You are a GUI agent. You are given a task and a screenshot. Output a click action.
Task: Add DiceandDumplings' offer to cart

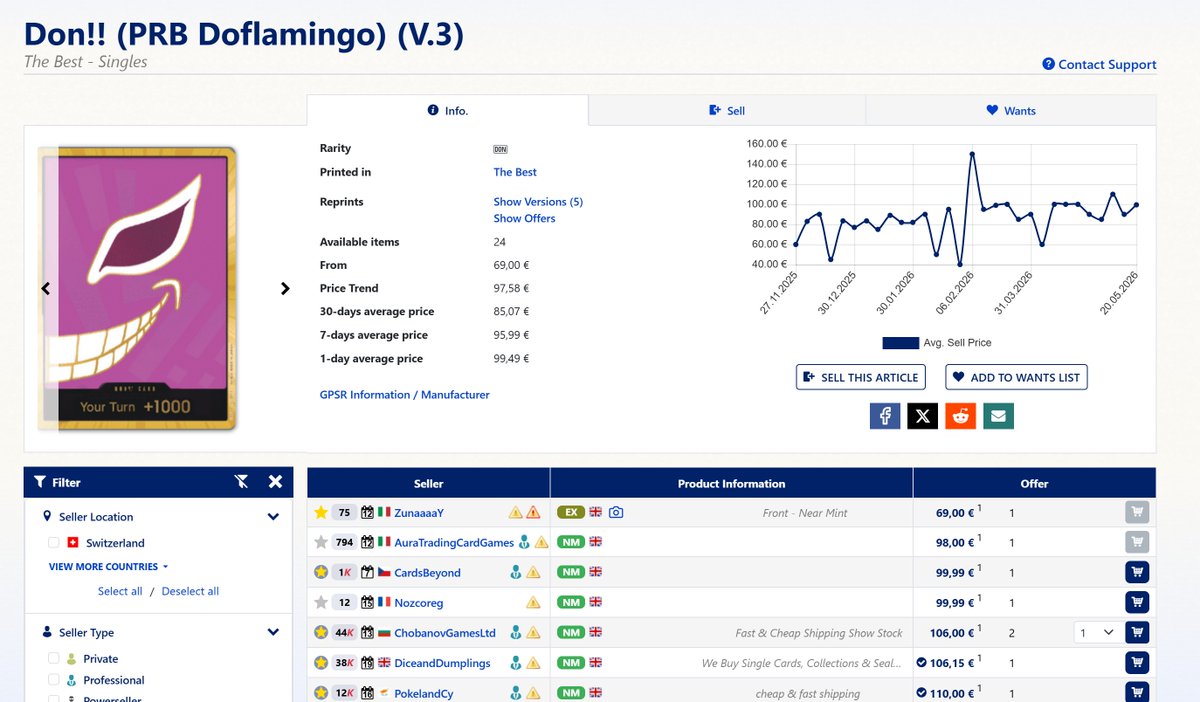(x=1137, y=662)
